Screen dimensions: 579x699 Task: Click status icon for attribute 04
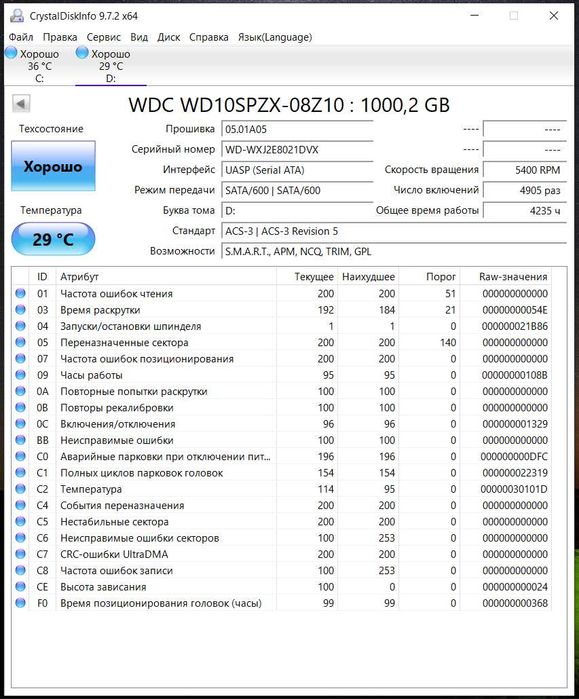point(20,326)
